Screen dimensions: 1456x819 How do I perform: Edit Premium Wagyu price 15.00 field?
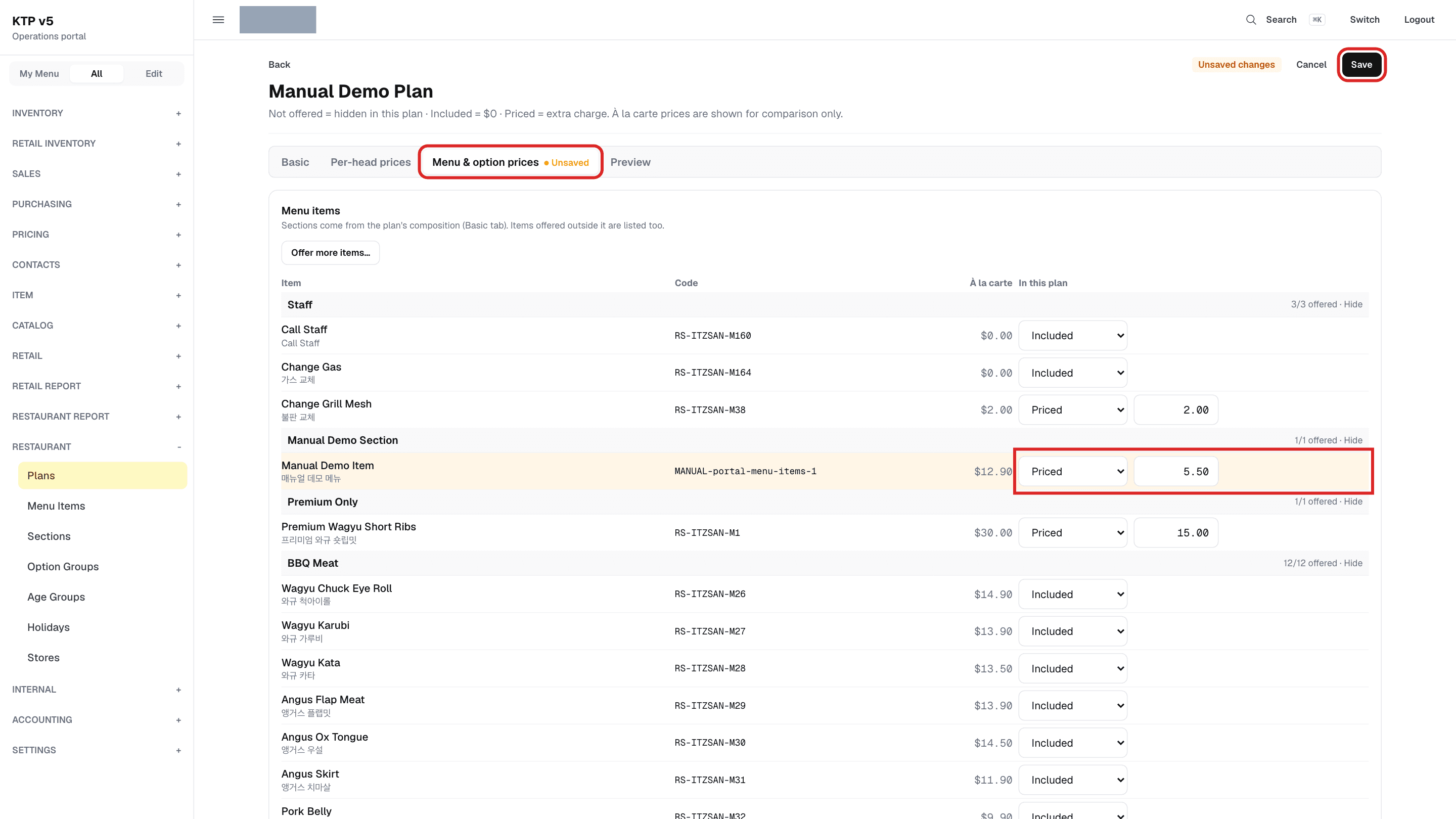tap(1175, 532)
